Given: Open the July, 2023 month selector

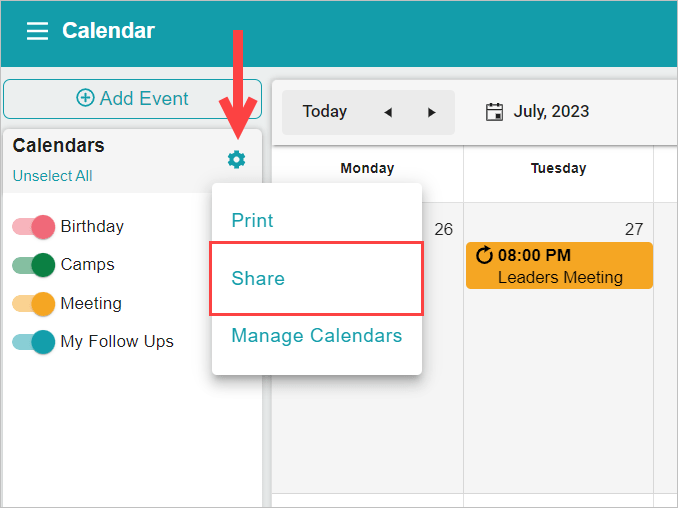Looking at the screenshot, I should 551,112.
